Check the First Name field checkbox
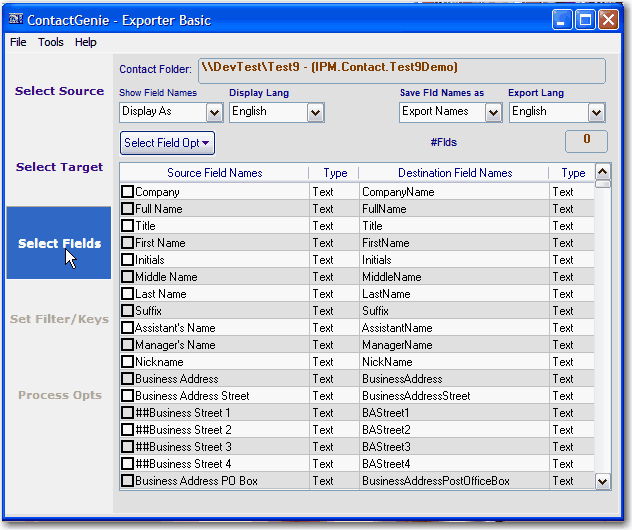 (128, 242)
